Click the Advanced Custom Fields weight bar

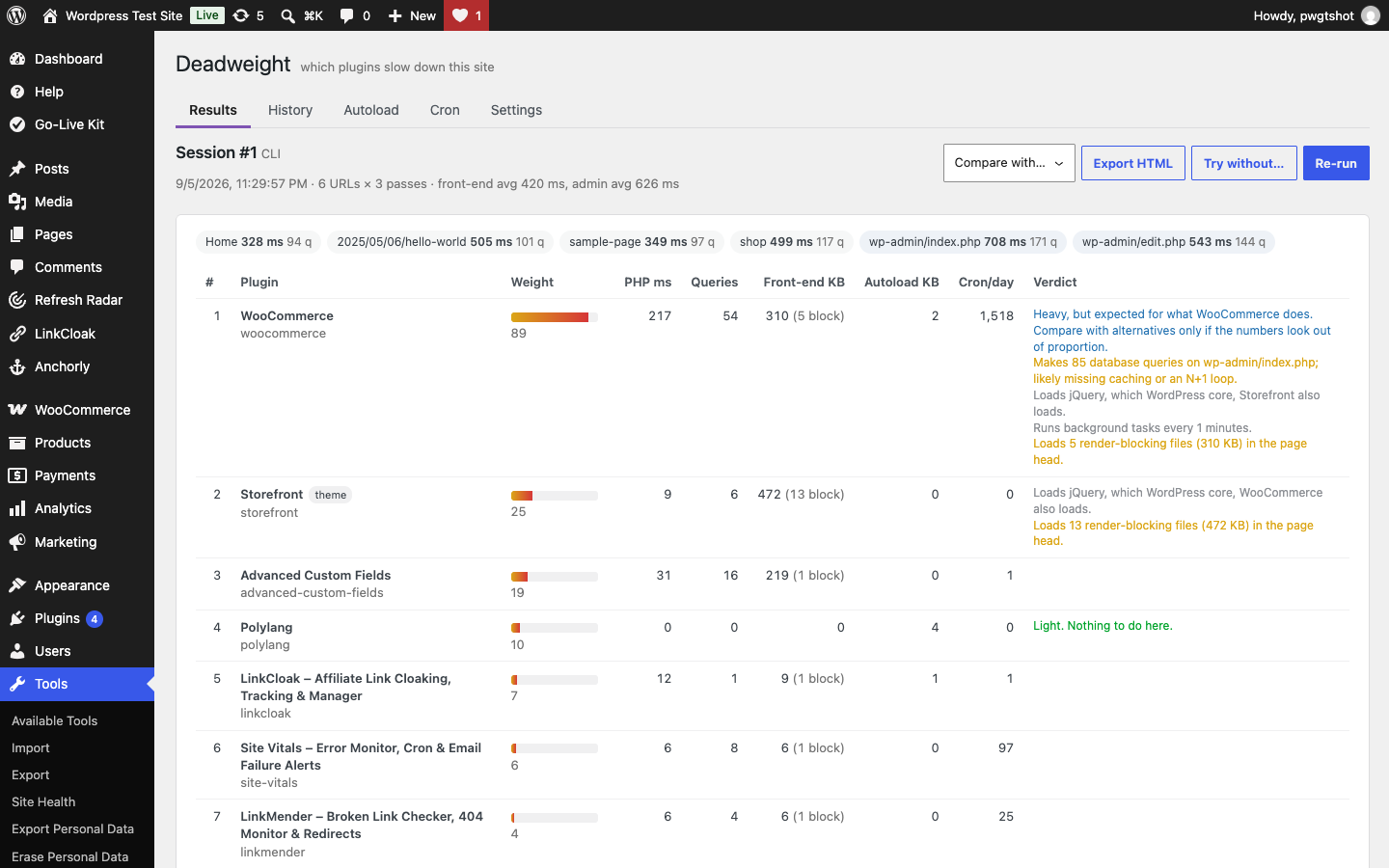(x=554, y=577)
